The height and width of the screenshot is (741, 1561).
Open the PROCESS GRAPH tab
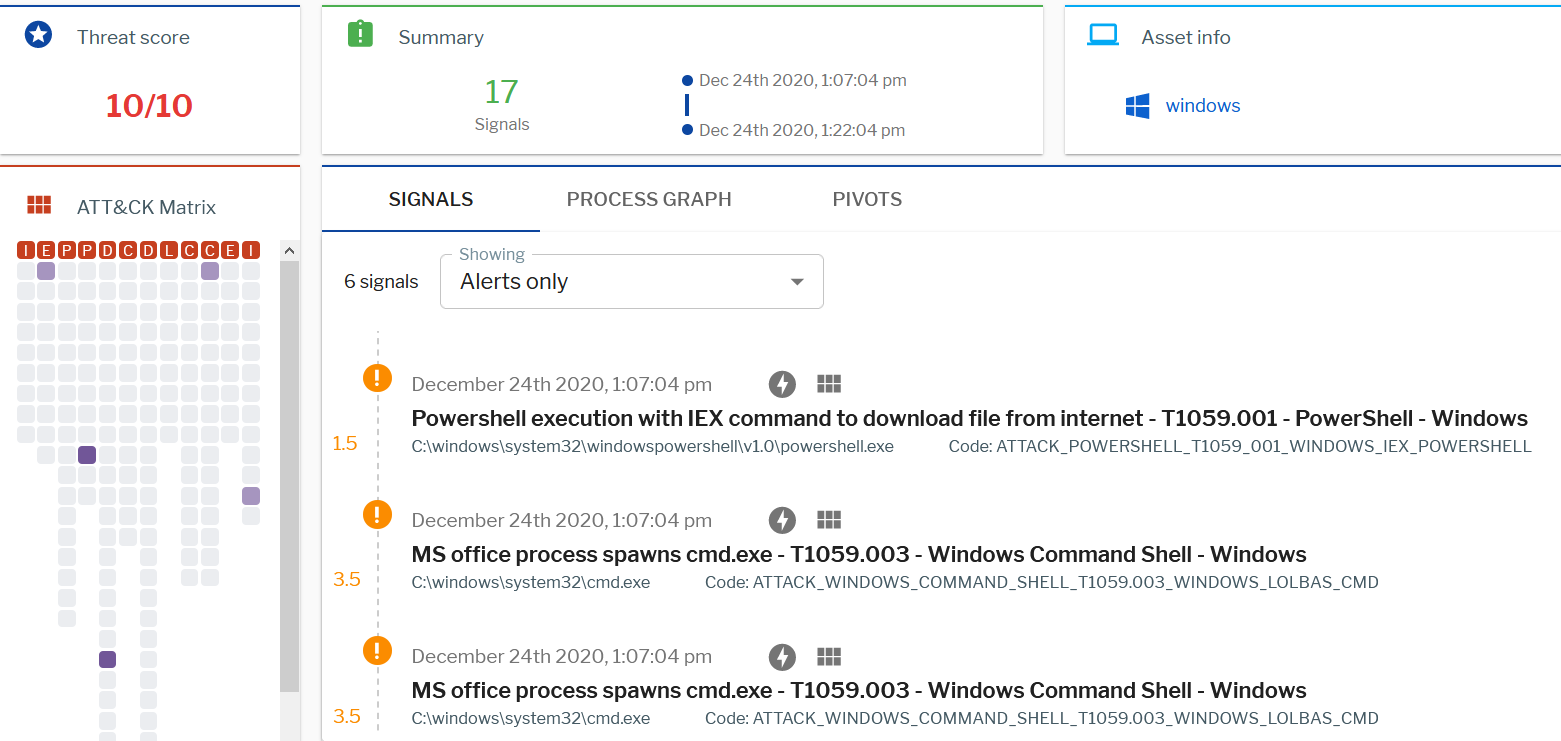pyautogui.click(x=649, y=199)
